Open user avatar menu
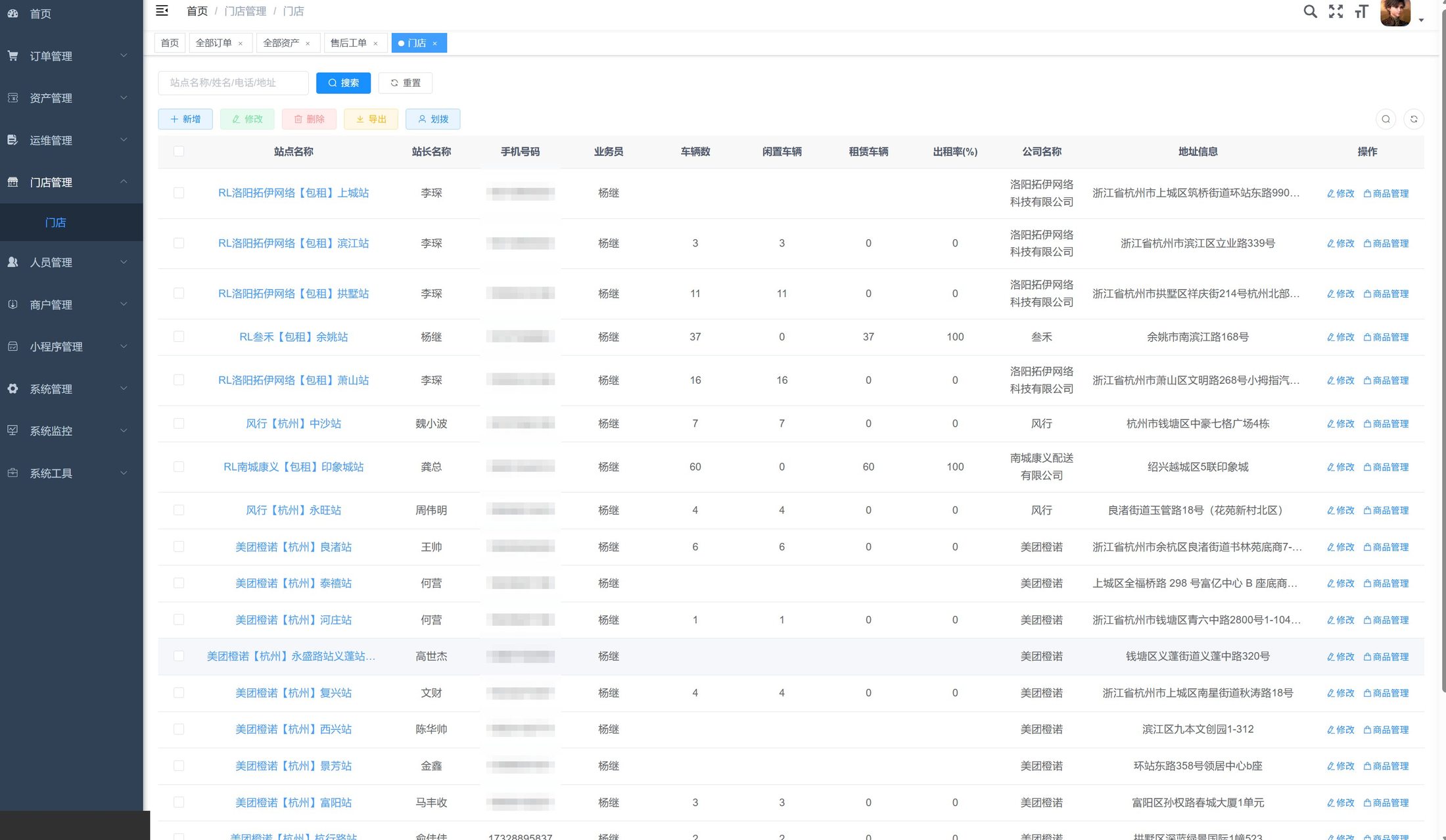This screenshot has height=840, width=1446. pyautogui.click(x=1396, y=12)
